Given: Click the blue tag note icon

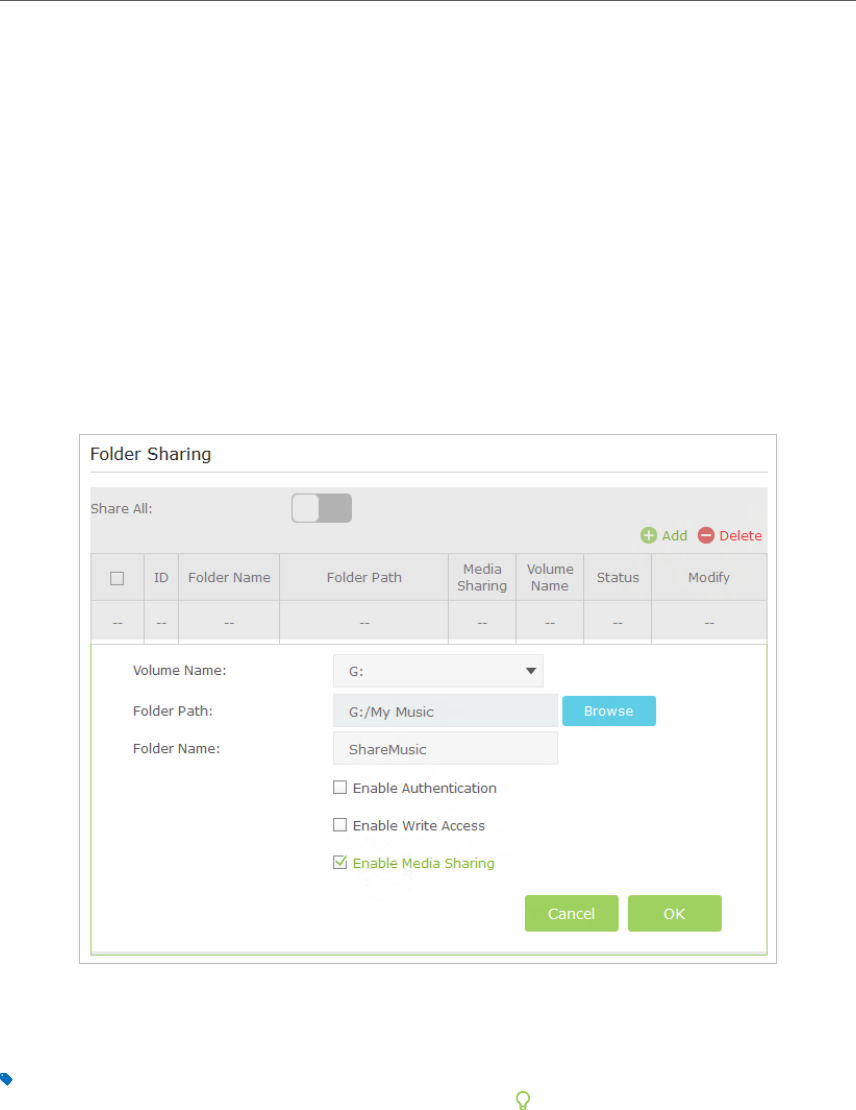Looking at the screenshot, I should pos(6,1080).
